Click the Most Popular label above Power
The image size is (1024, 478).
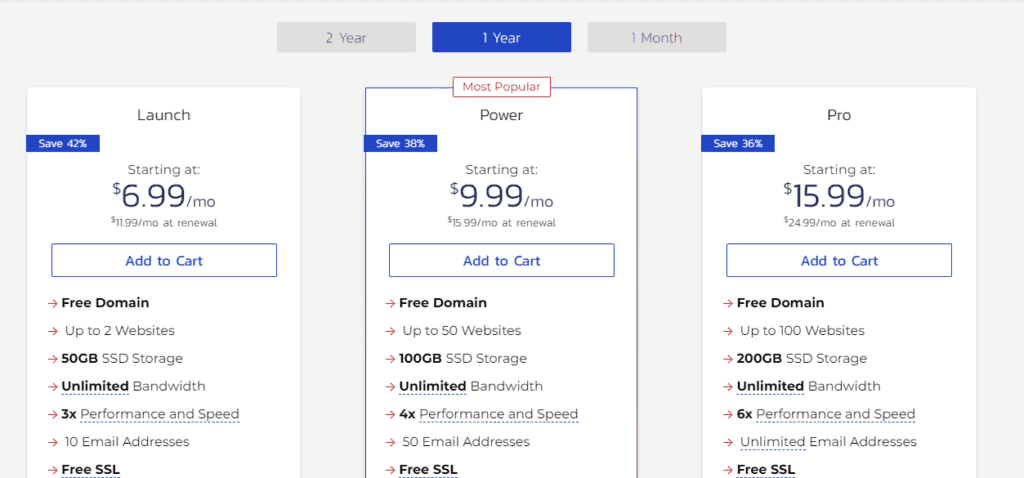pos(501,87)
